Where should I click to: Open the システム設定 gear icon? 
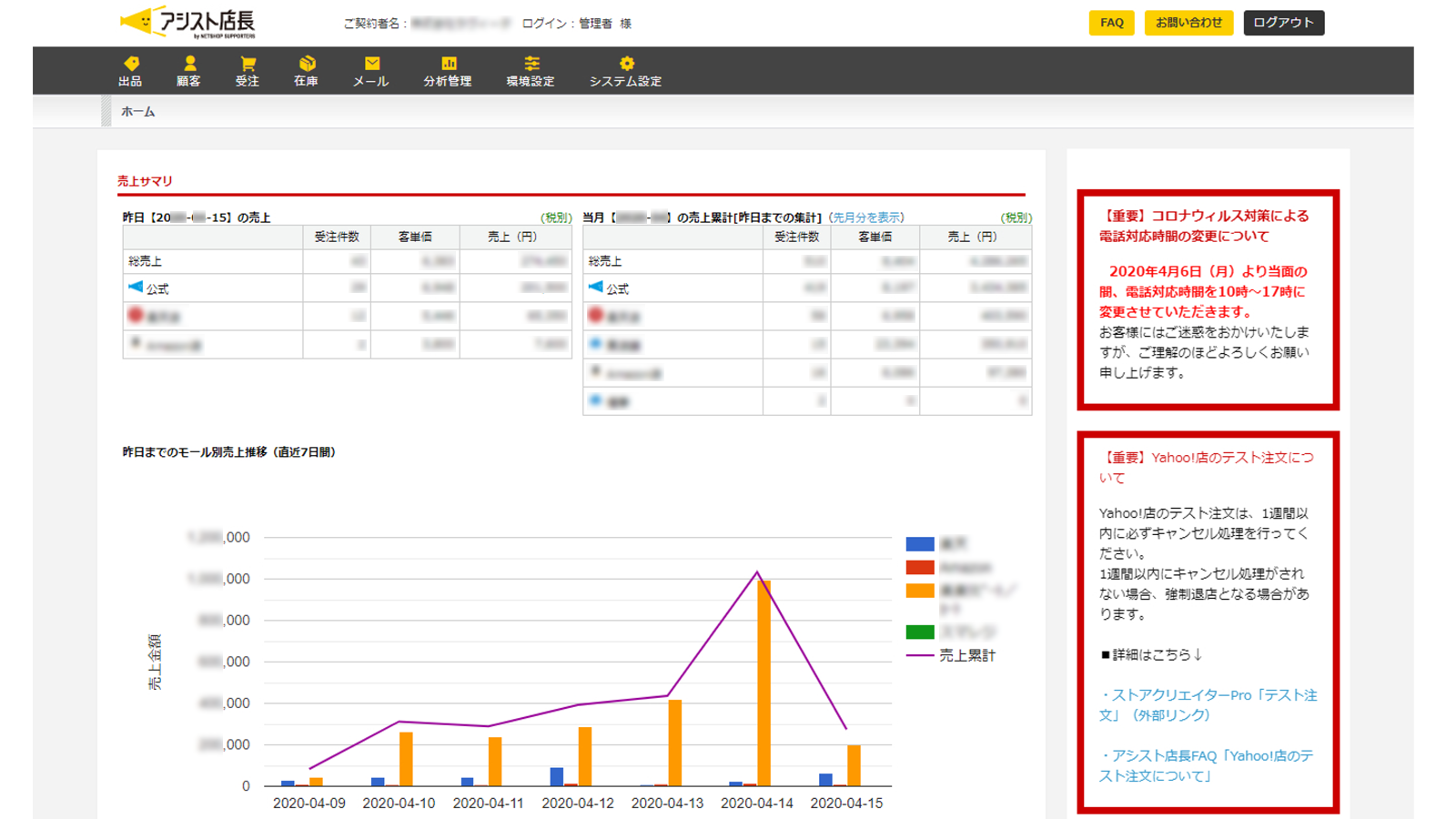click(x=626, y=64)
